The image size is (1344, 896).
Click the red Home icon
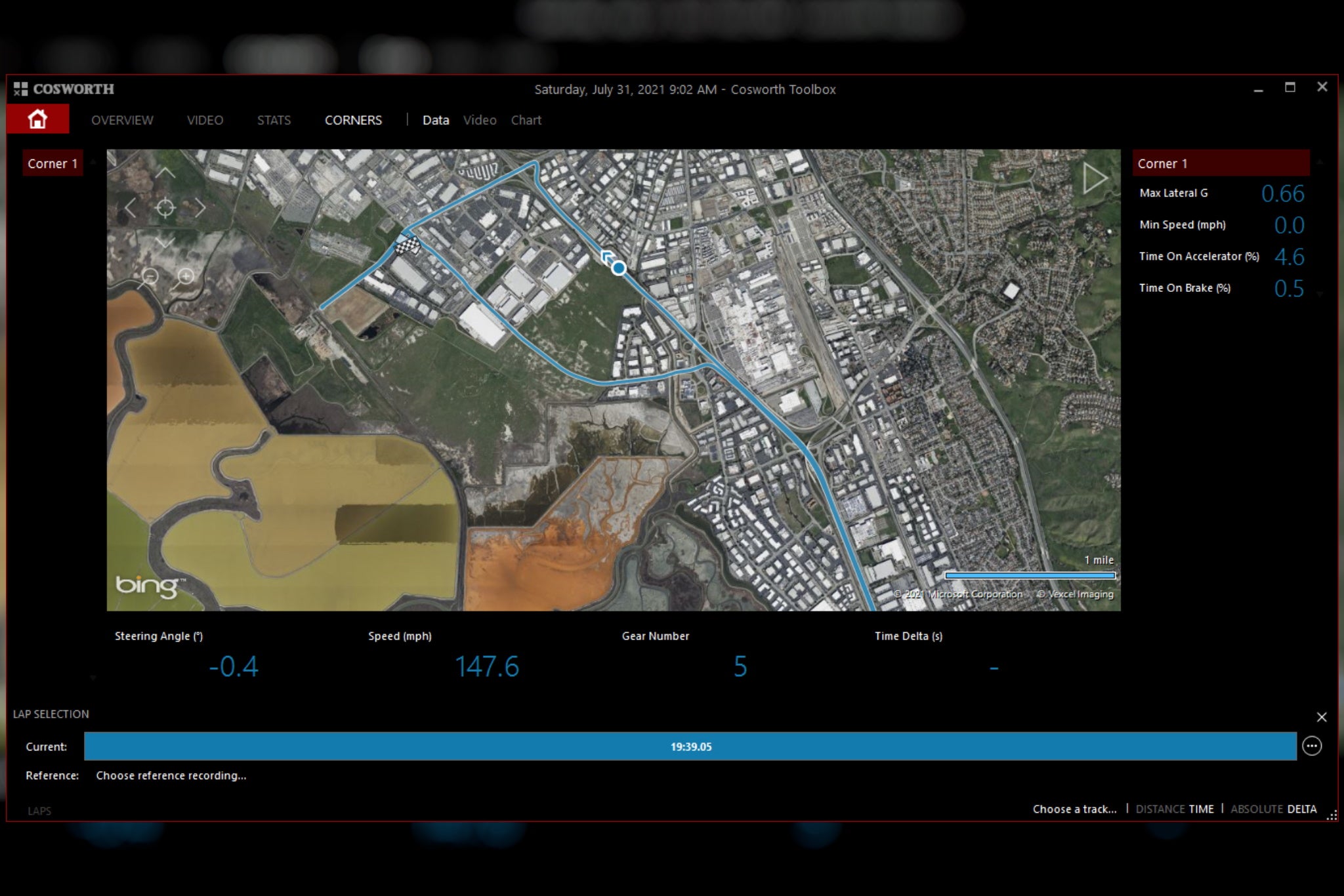tap(37, 119)
